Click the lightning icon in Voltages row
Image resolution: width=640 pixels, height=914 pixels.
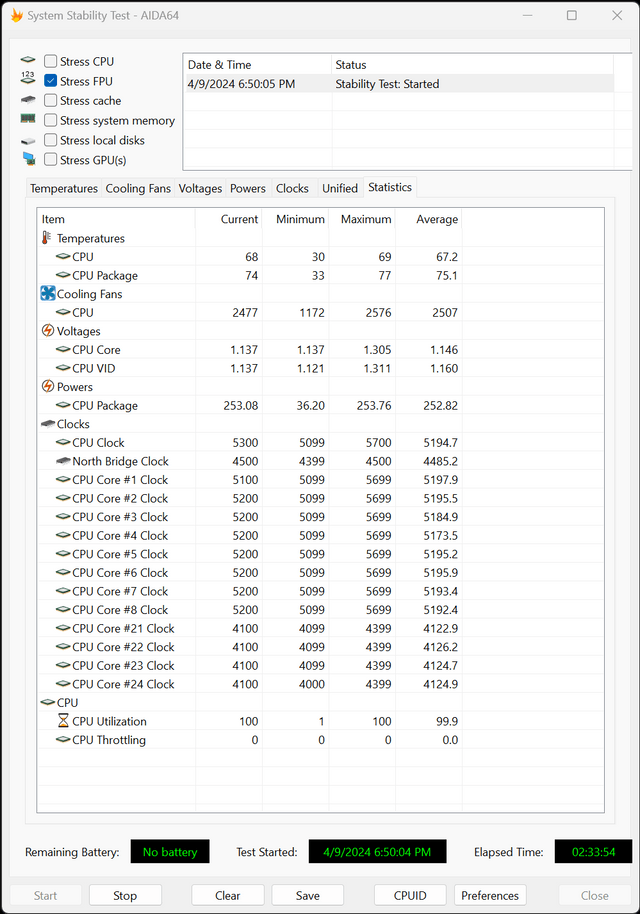coord(48,331)
